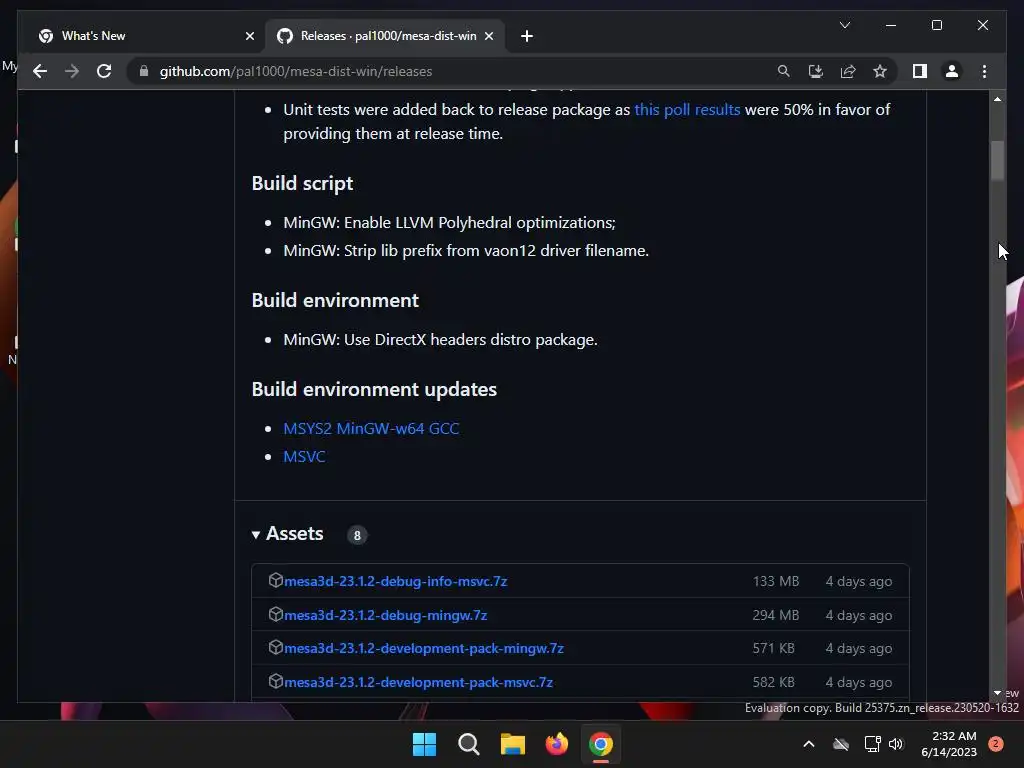Open network status tray icon
The width and height of the screenshot is (1024, 768).
point(872,744)
